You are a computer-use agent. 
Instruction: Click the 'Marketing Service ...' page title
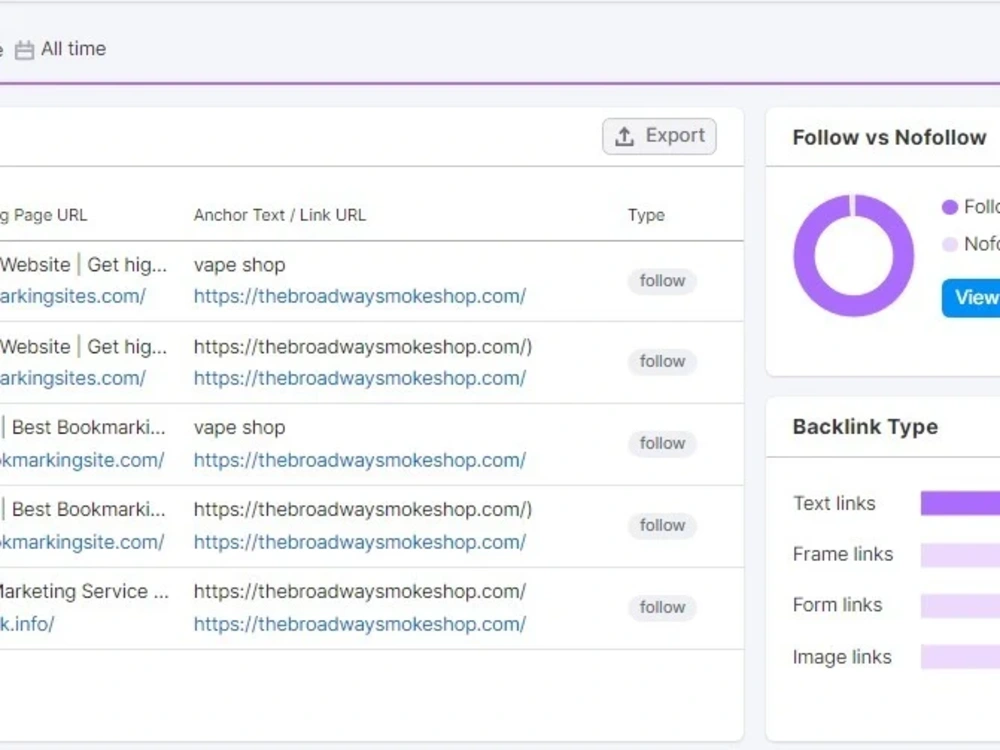[84, 591]
